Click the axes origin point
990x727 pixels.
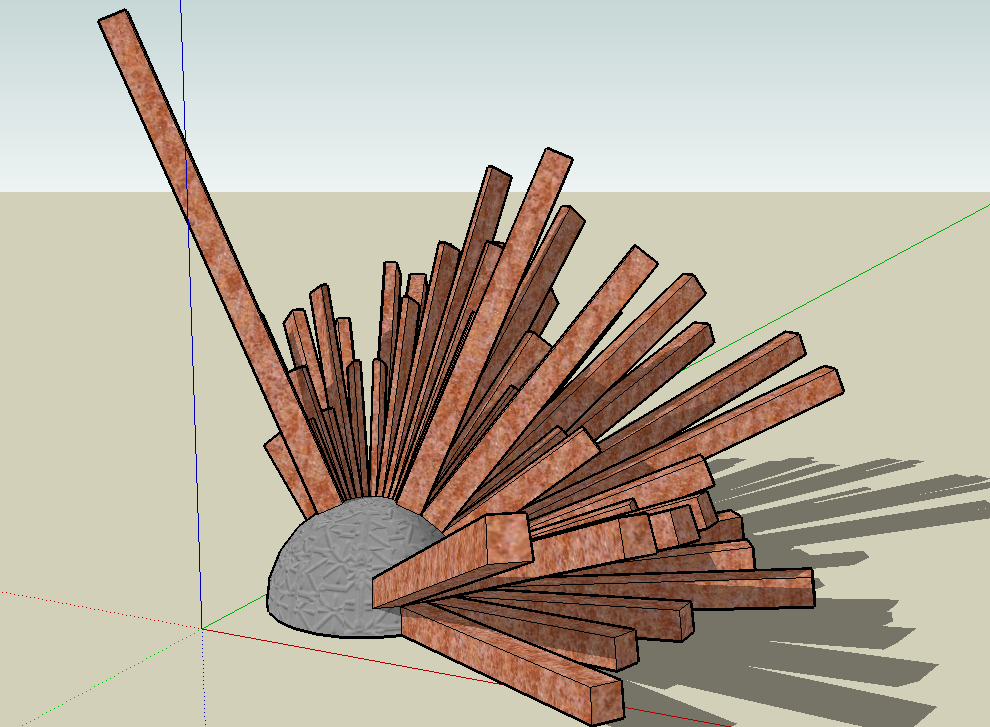(x=202, y=628)
